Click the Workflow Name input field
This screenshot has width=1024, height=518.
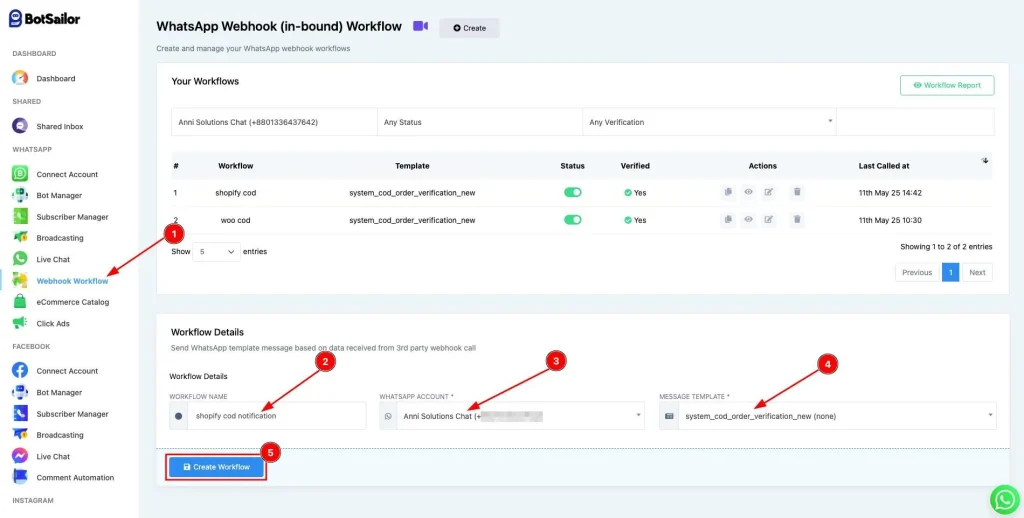276,416
